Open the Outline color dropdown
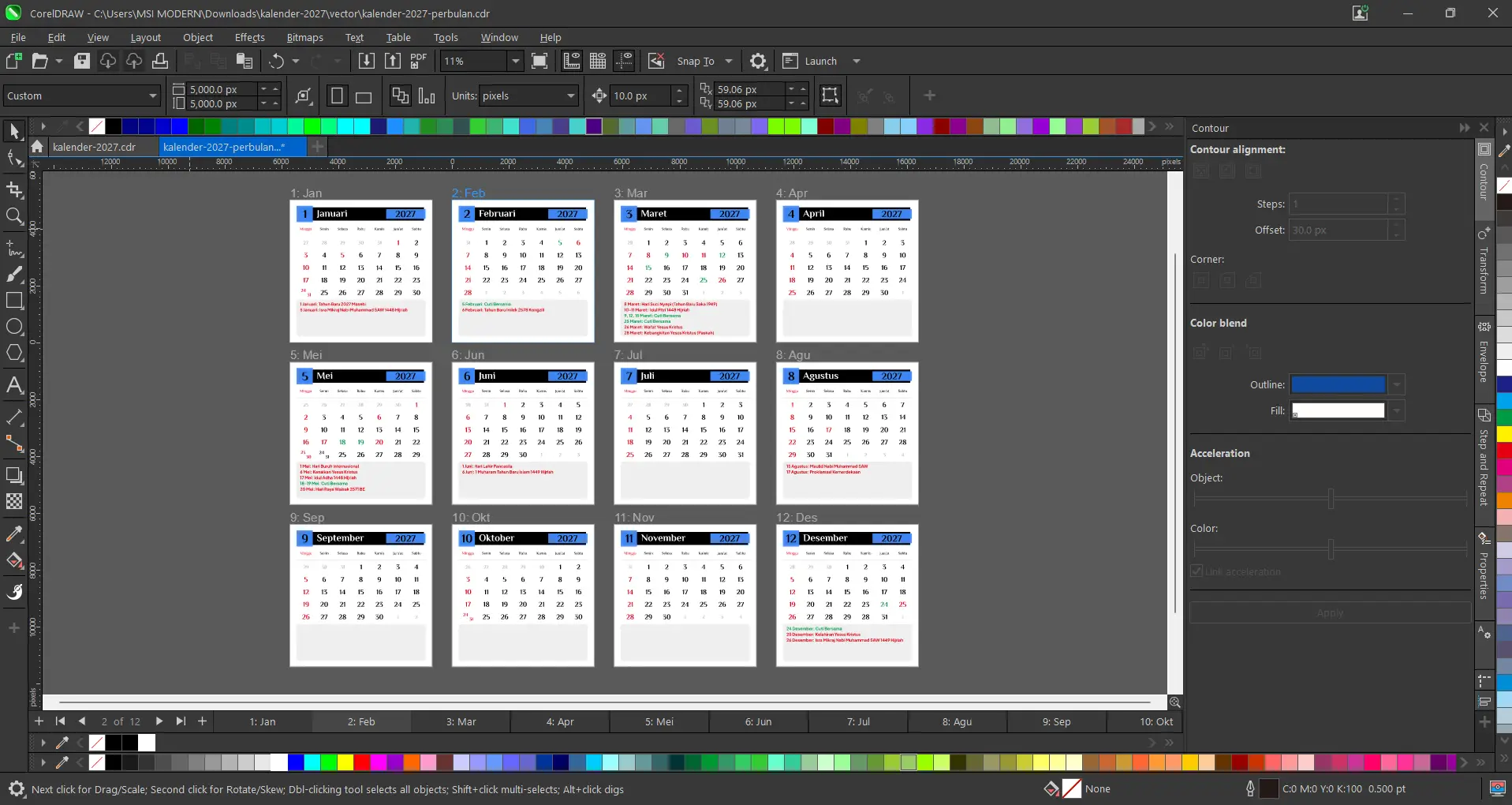 point(1397,384)
